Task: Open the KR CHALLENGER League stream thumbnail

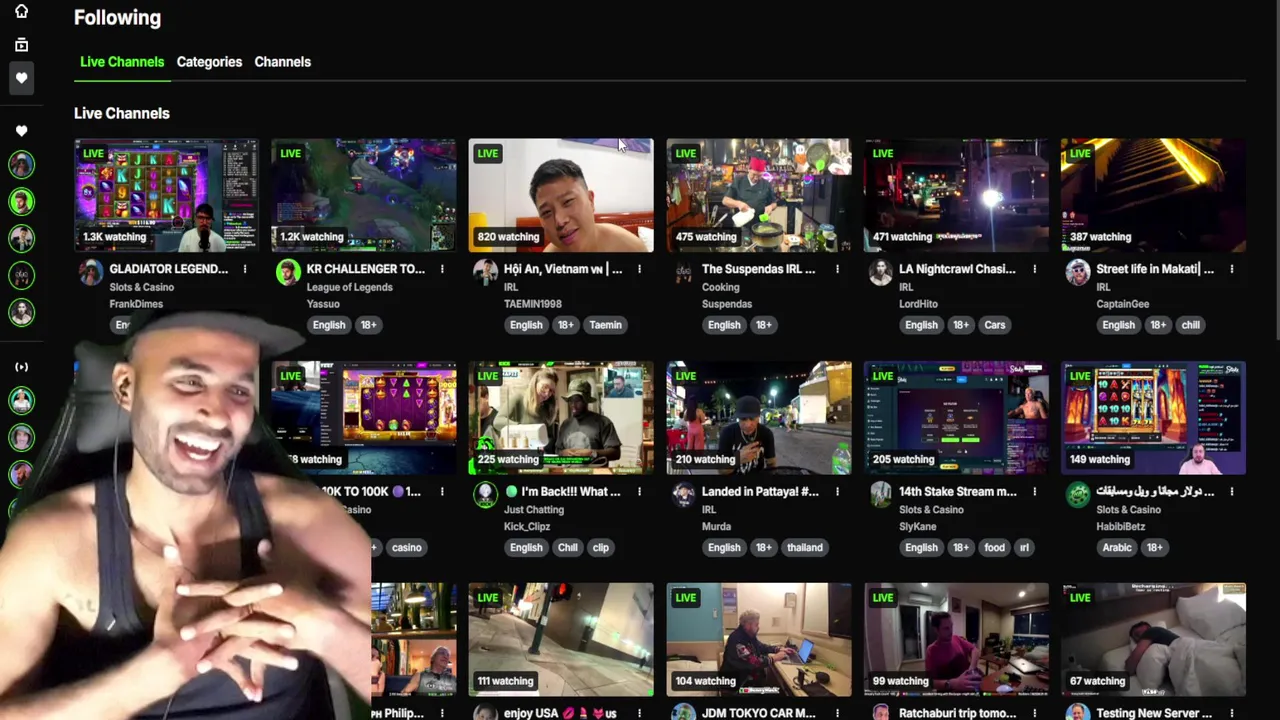Action: pyautogui.click(x=363, y=195)
